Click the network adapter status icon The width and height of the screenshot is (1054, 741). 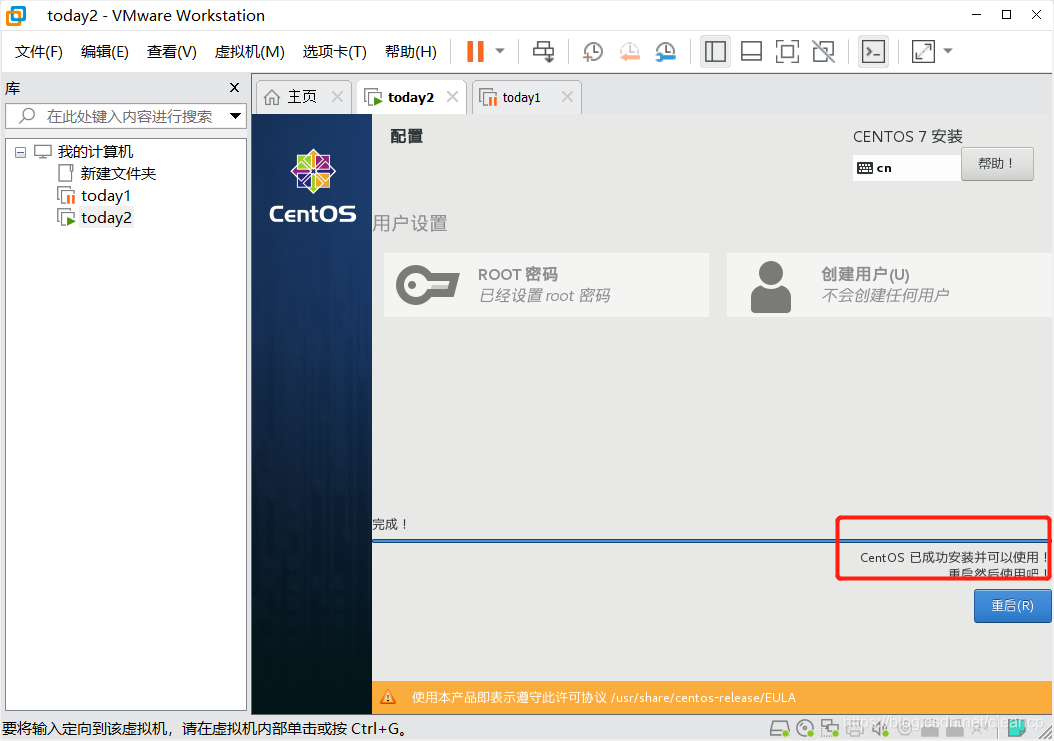pyautogui.click(x=830, y=728)
